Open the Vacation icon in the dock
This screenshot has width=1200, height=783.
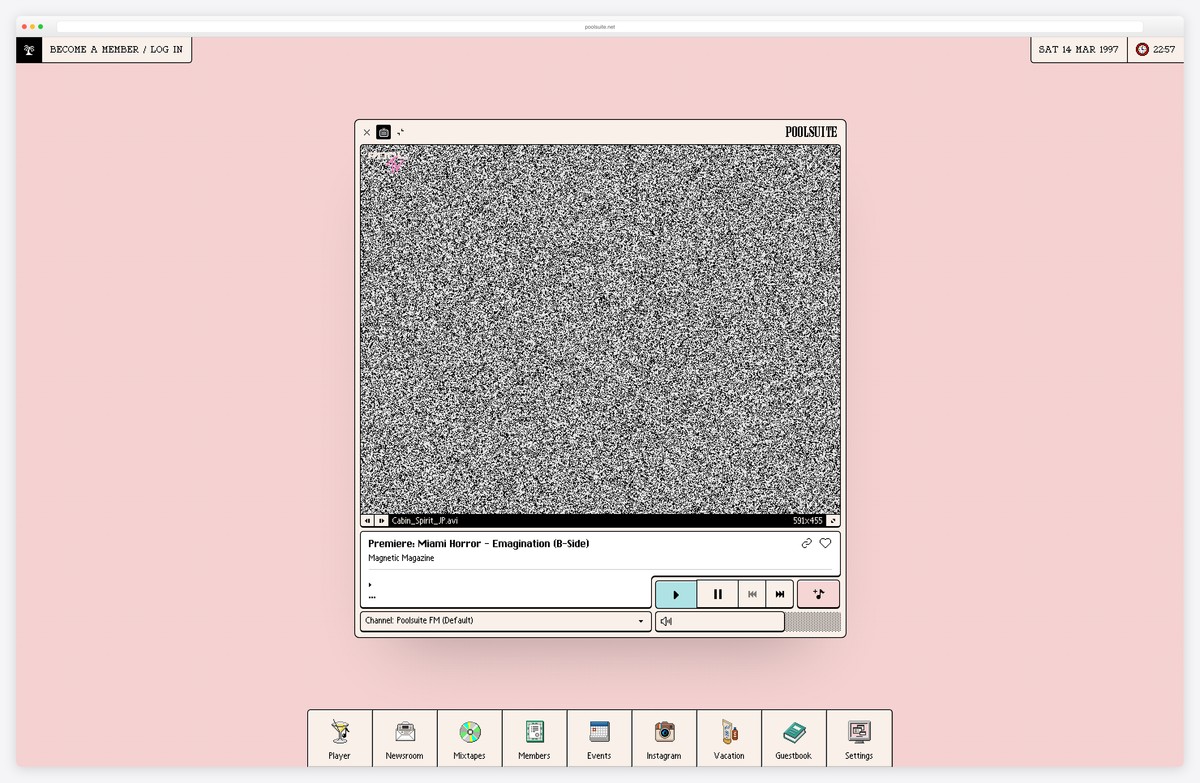(x=729, y=738)
